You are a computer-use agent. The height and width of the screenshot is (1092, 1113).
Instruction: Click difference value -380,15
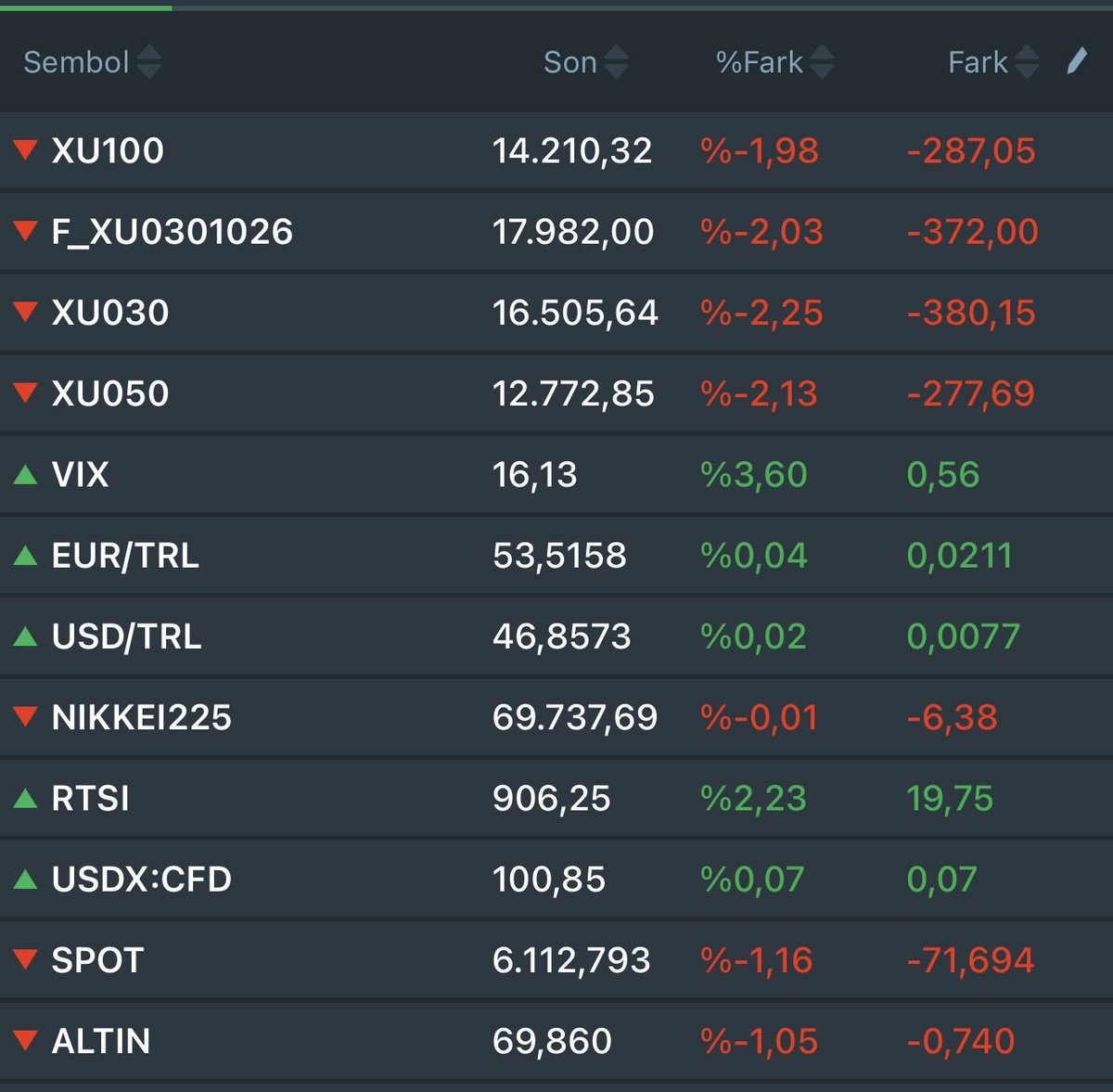(971, 313)
